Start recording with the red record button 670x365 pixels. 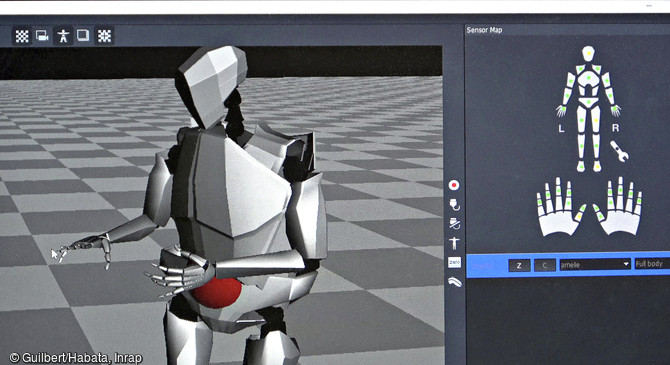pyautogui.click(x=454, y=185)
